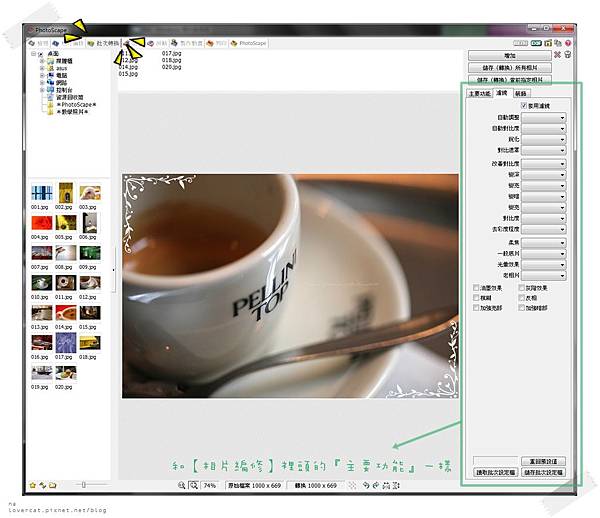The height and width of the screenshot is (518, 600).
Task: Click the rotate left icon in status bar
Action: pos(366,485)
